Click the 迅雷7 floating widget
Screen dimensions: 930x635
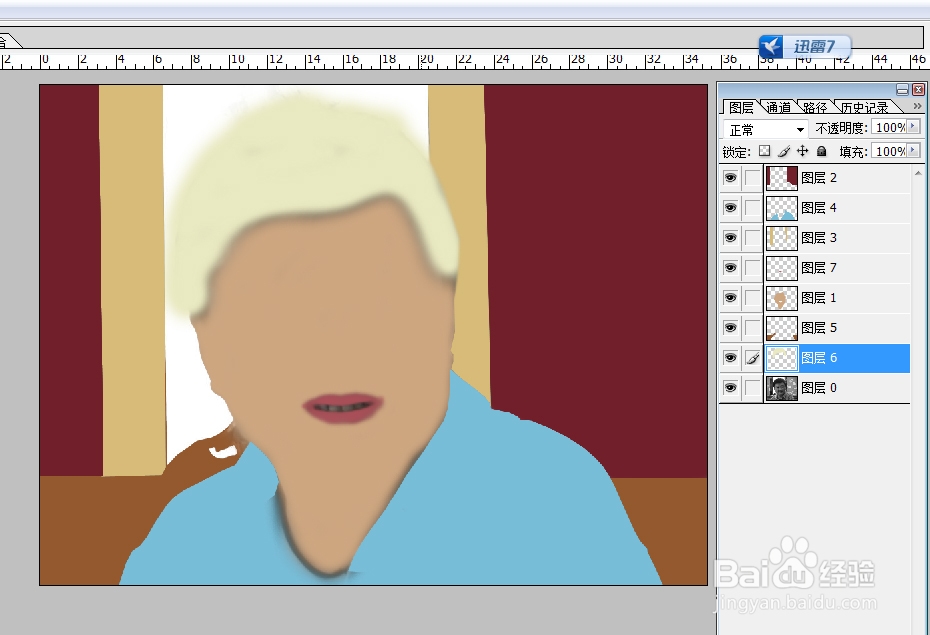click(x=804, y=46)
